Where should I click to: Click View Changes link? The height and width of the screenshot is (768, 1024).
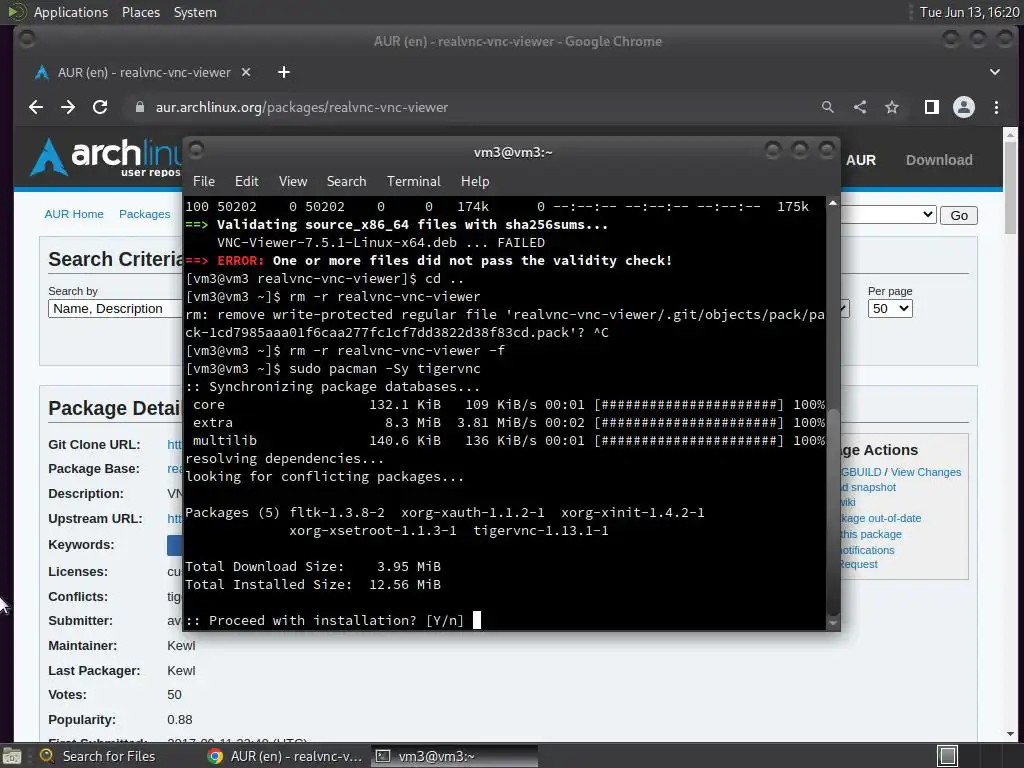tap(925, 472)
